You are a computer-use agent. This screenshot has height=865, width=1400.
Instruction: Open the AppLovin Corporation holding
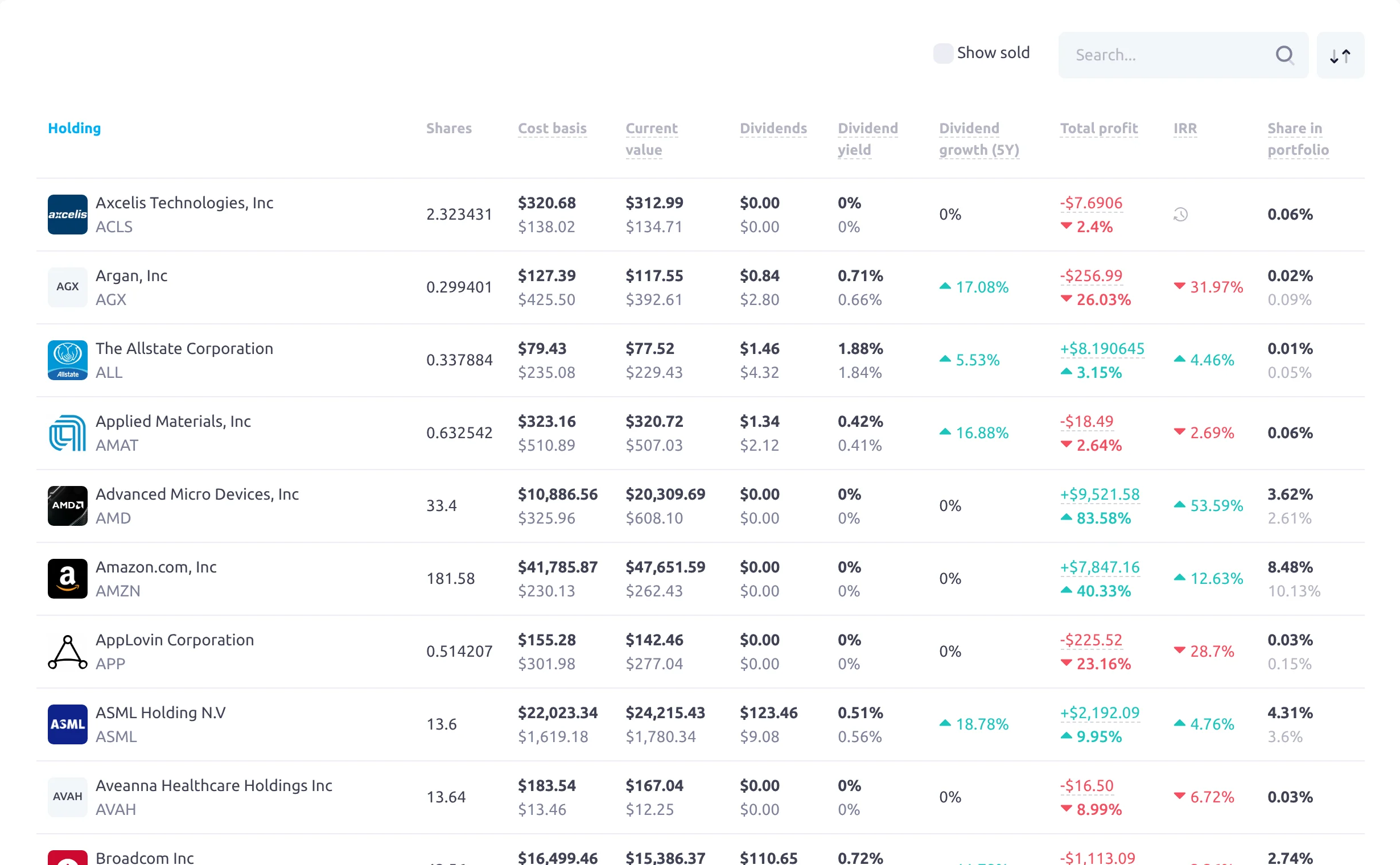point(175,640)
